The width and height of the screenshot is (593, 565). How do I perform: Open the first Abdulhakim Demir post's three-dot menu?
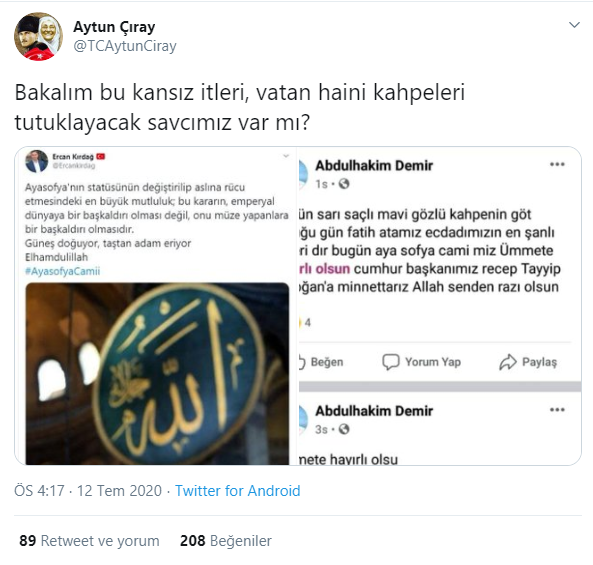[557, 164]
